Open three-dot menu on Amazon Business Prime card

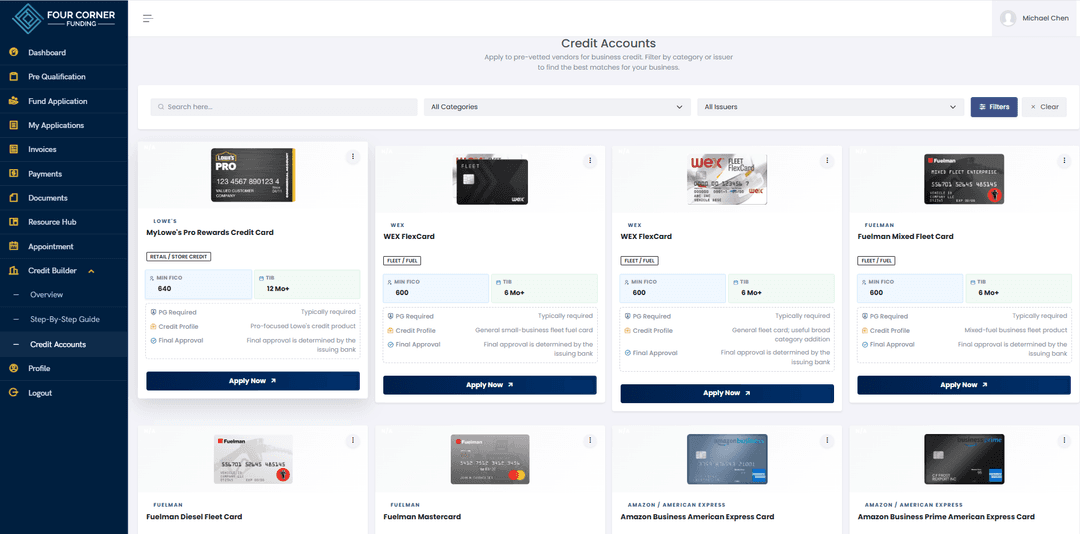tap(1063, 440)
